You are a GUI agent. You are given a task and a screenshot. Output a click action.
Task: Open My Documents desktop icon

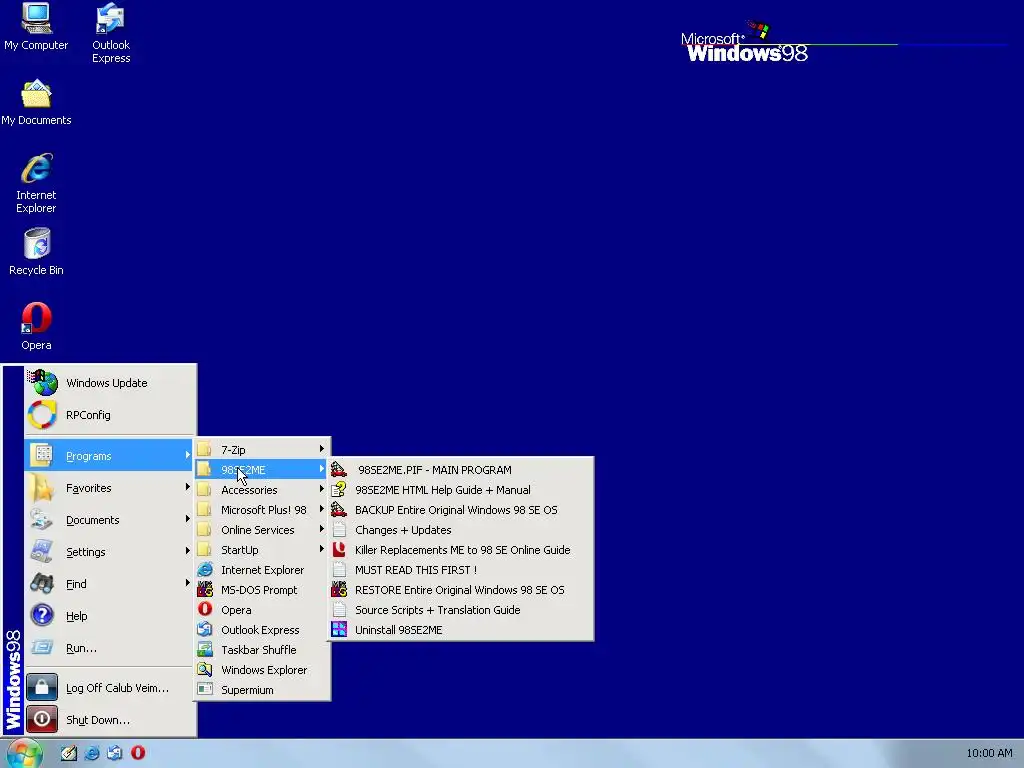[x=36, y=103]
